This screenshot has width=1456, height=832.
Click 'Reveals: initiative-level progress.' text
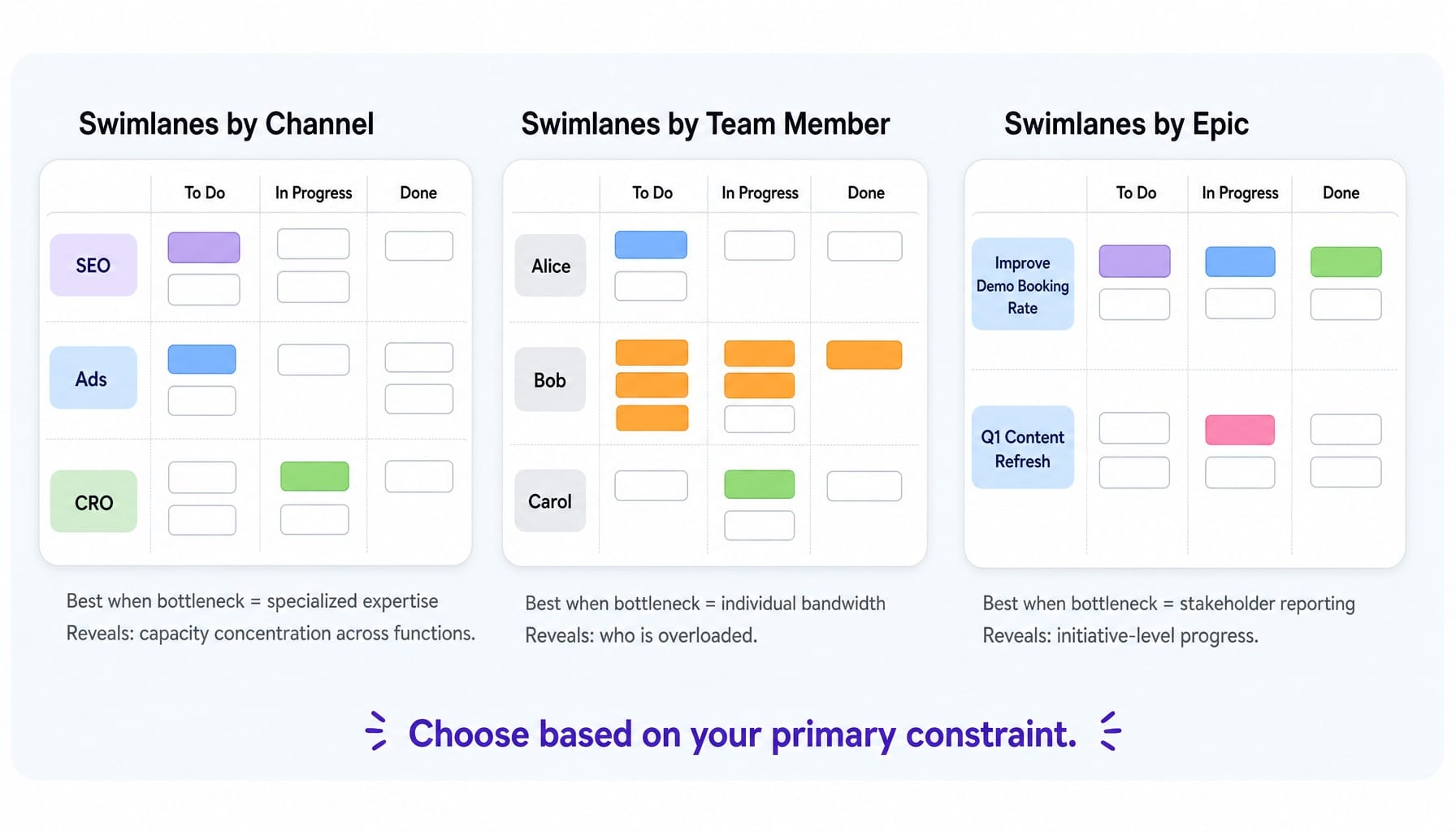click(x=1120, y=635)
